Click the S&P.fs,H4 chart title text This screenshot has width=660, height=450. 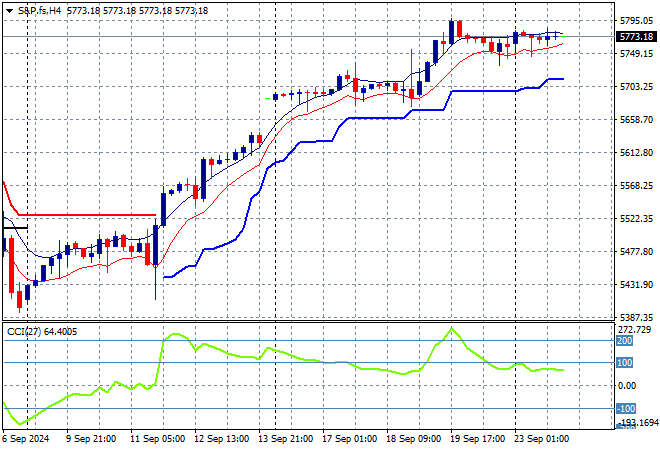pos(44,9)
